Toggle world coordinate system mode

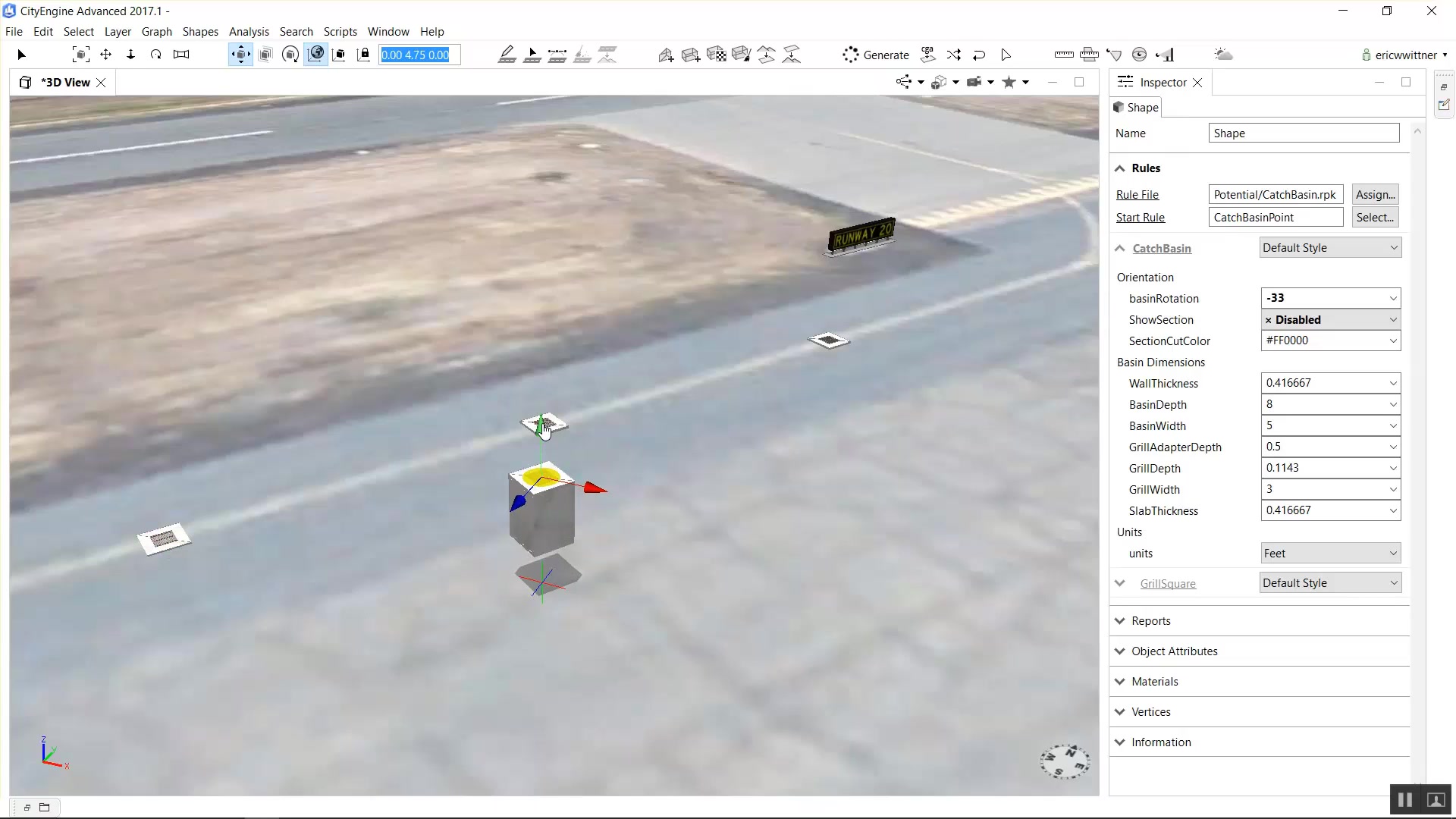pyautogui.click(x=316, y=55)
